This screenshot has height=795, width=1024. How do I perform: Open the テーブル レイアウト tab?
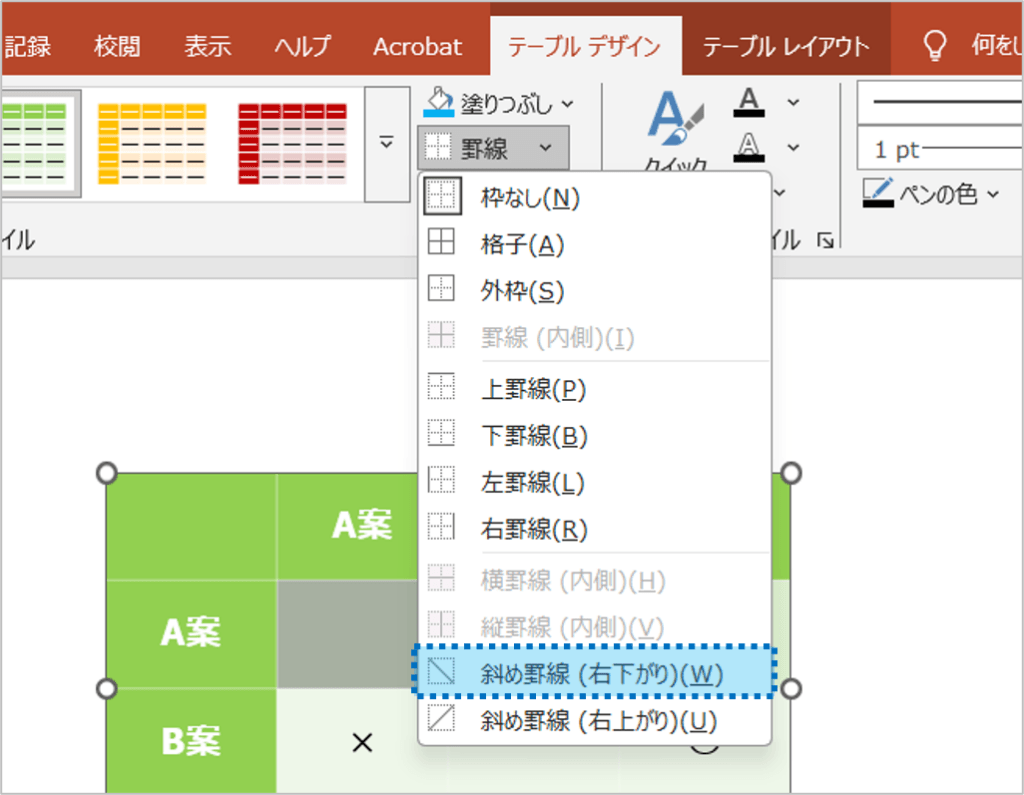coord(786,46)
